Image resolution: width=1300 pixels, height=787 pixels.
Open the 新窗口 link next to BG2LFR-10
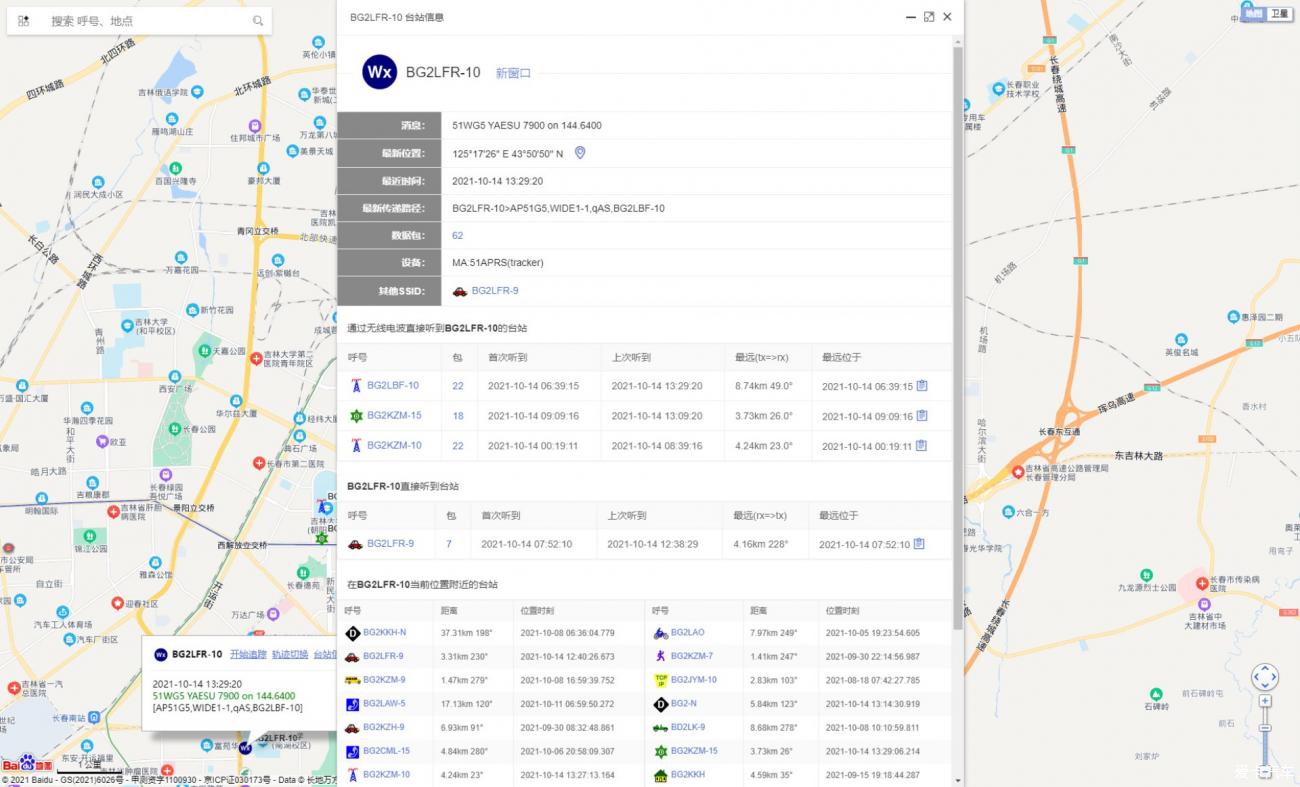513,73
